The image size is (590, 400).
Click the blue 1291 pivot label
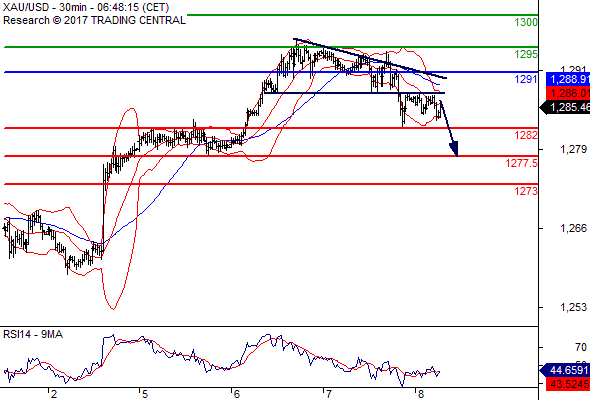tap(526, 79)
